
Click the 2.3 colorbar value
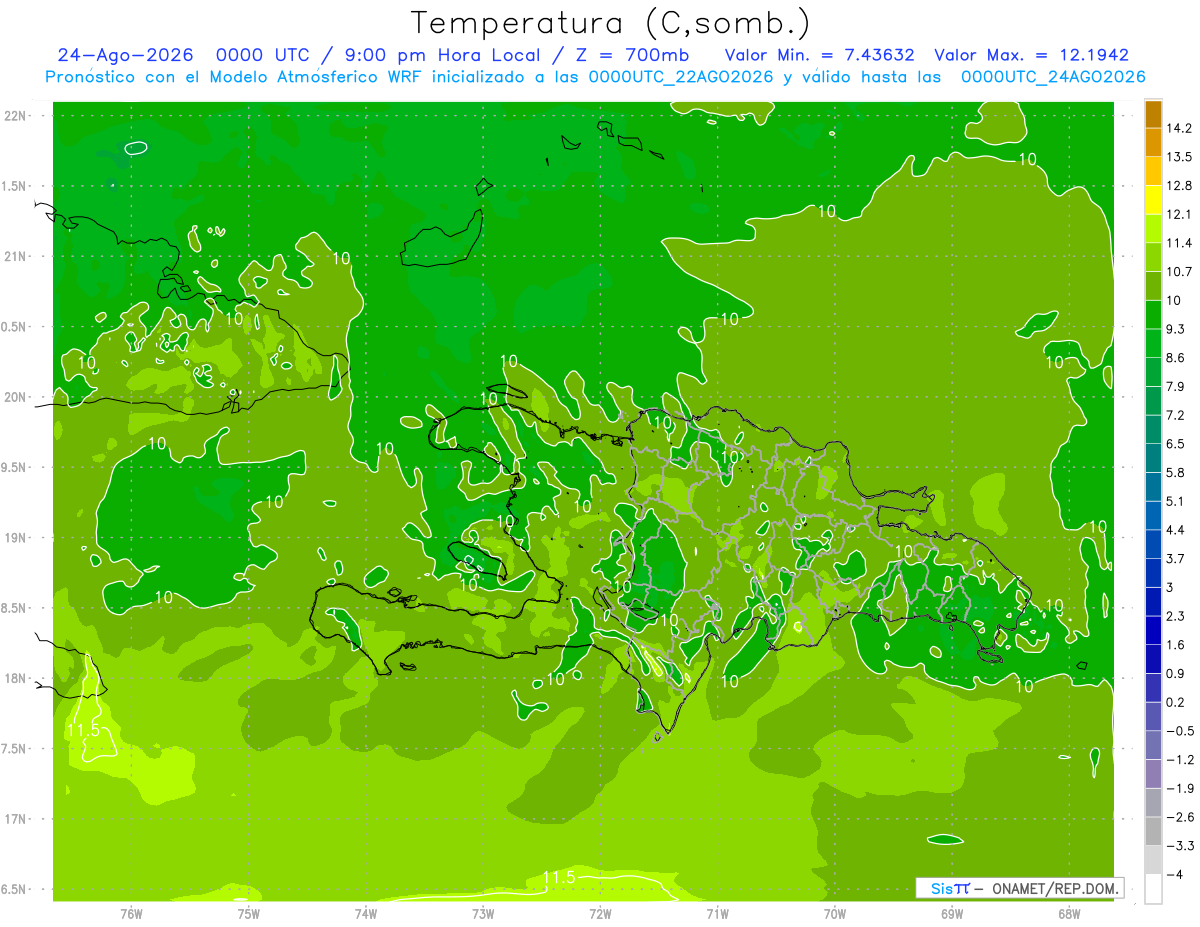tap(1176, 616)
